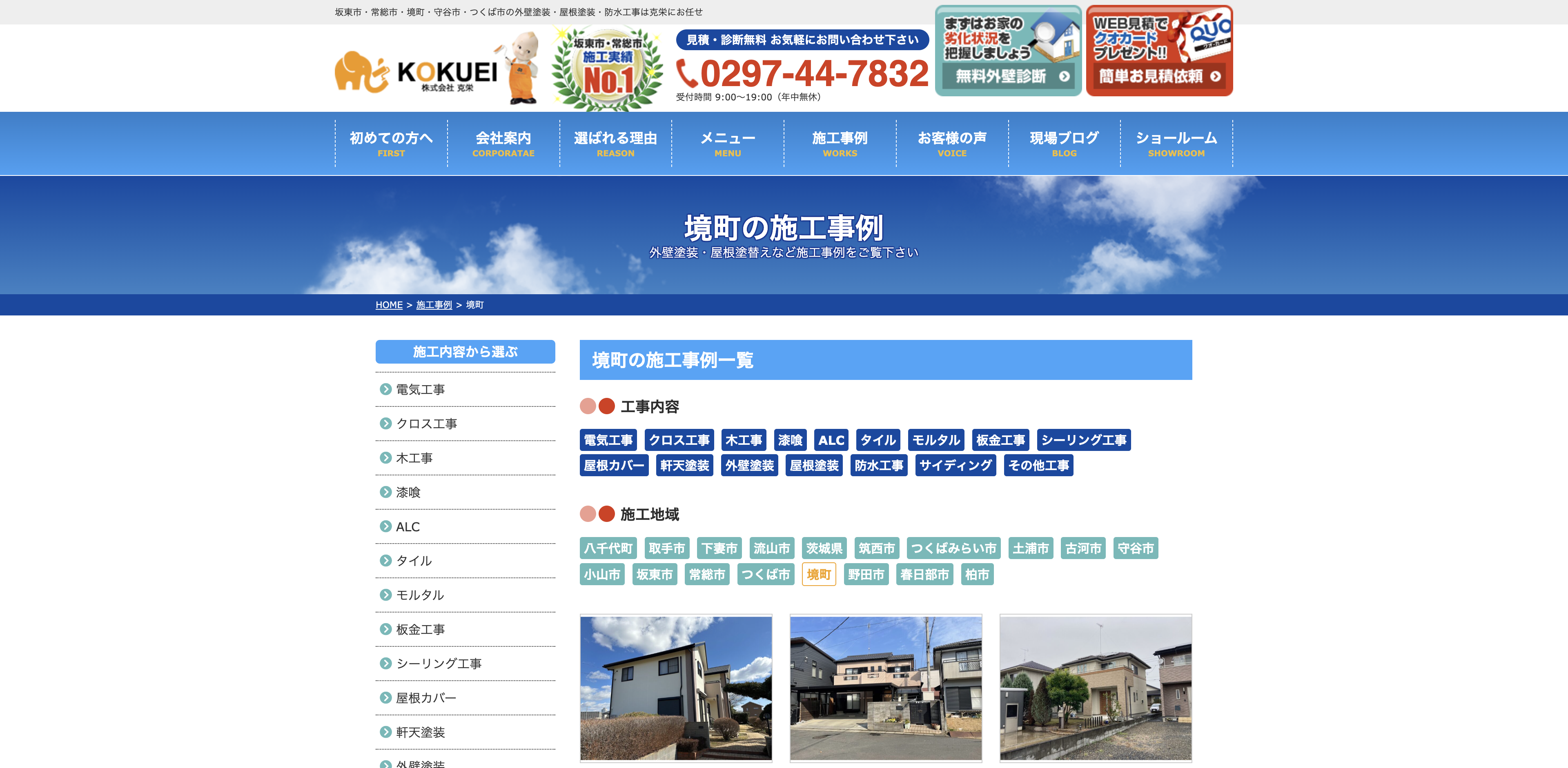
Task: Open 施工事例 WORKS menu
Action: (x=840, y=144)
